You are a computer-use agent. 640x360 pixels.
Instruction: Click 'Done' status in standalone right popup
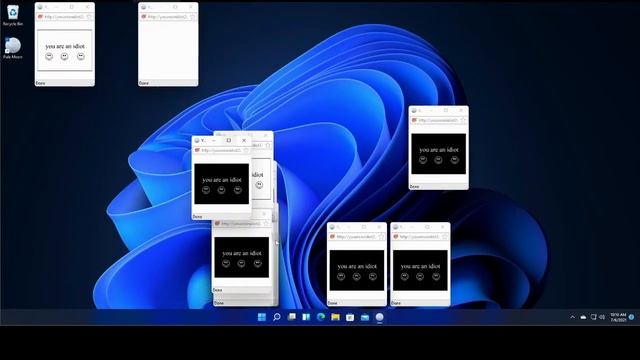(414, 187)
